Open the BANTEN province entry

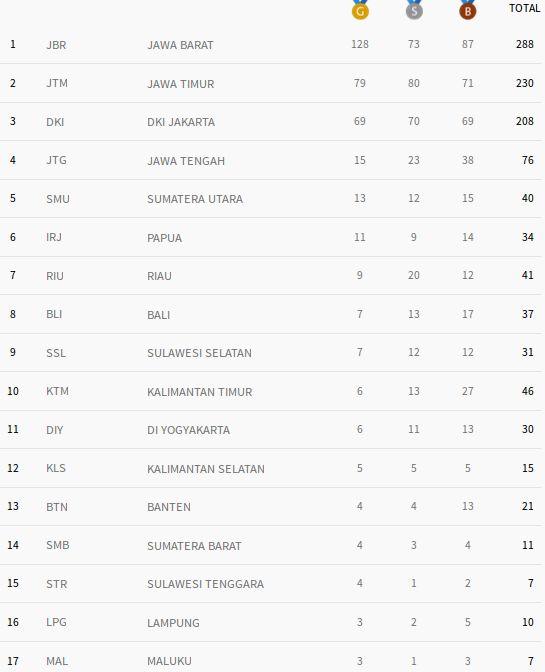[x=169, y=507]
